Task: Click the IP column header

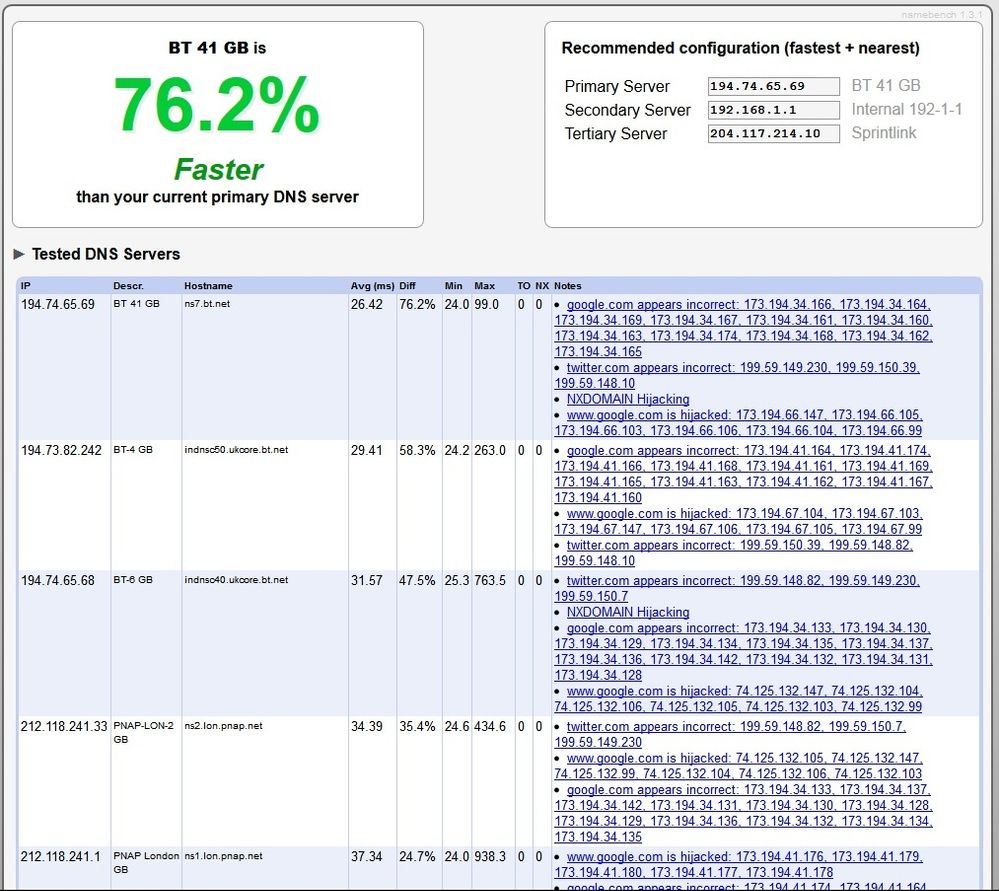Action: [25, 286]
